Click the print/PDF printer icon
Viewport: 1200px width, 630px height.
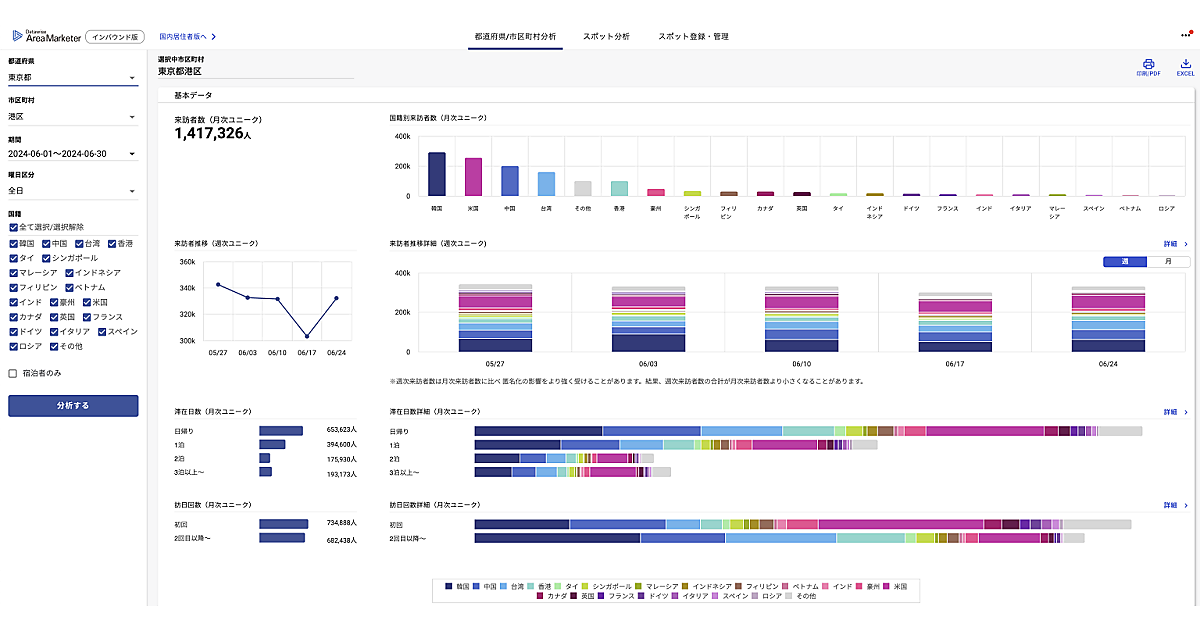pyautogui.click(x=1148, y=63)
